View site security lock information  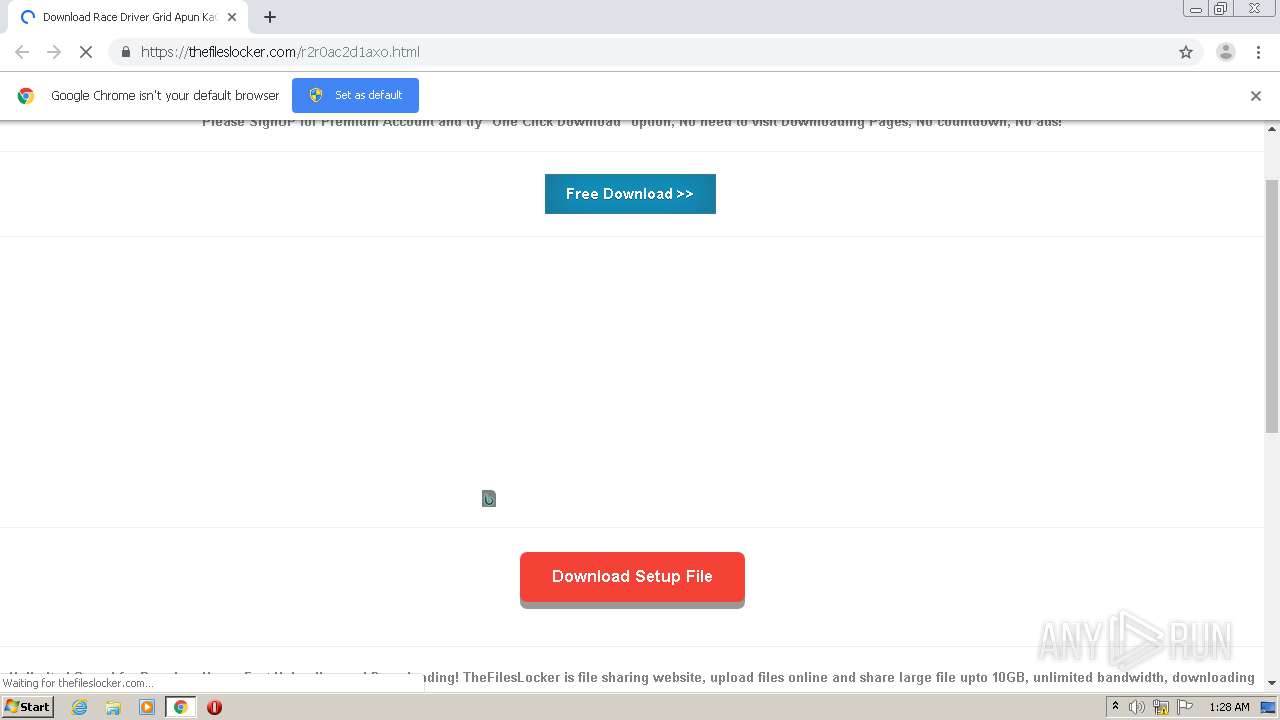125,52
